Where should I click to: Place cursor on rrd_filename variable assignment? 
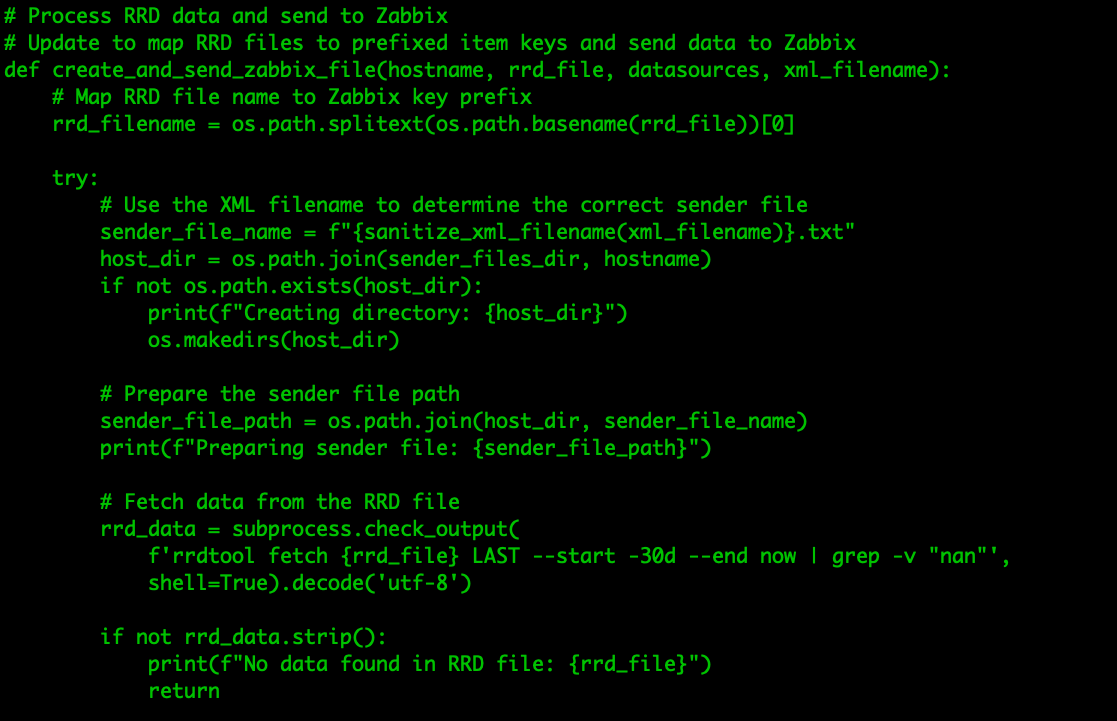[x=123, y=125]
